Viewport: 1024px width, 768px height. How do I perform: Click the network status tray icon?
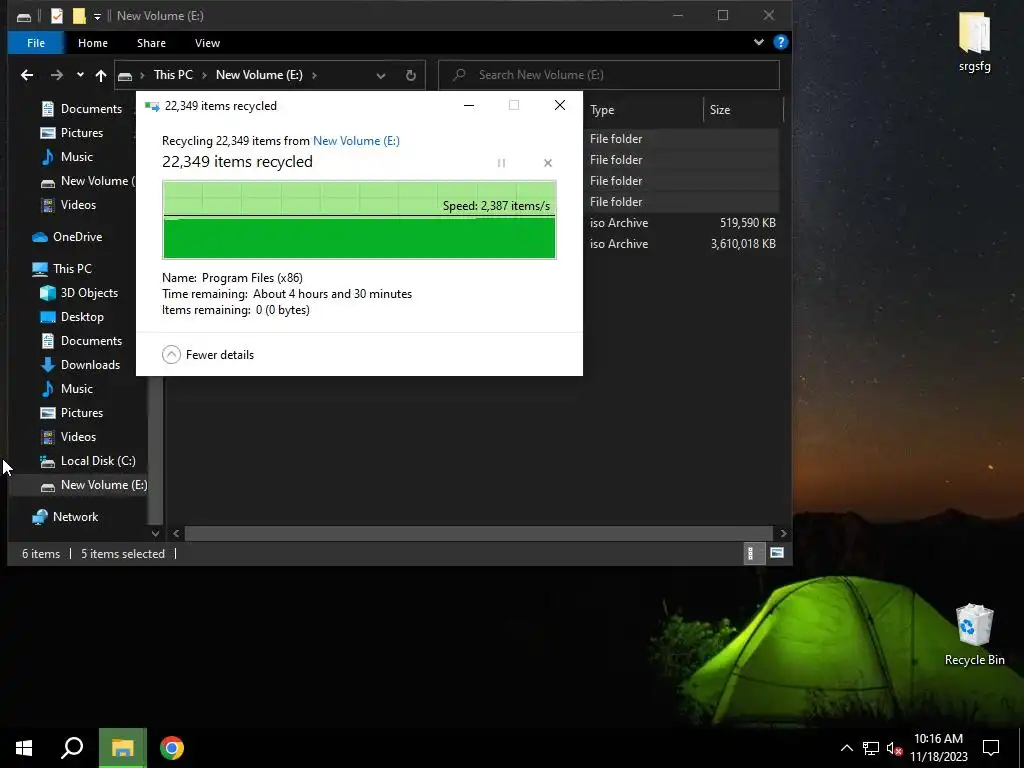pos(871,748)
